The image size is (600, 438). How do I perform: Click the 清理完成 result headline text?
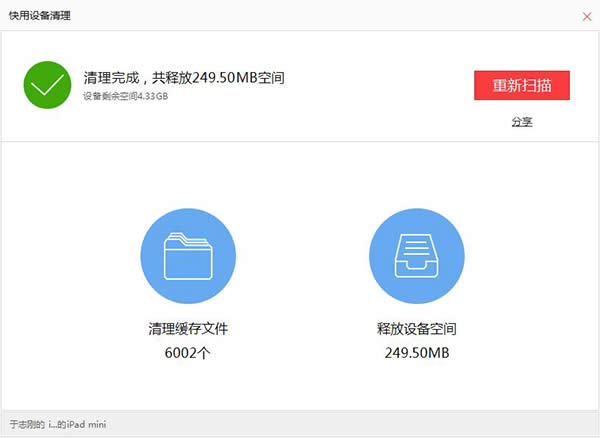click(x=185, y=76)
